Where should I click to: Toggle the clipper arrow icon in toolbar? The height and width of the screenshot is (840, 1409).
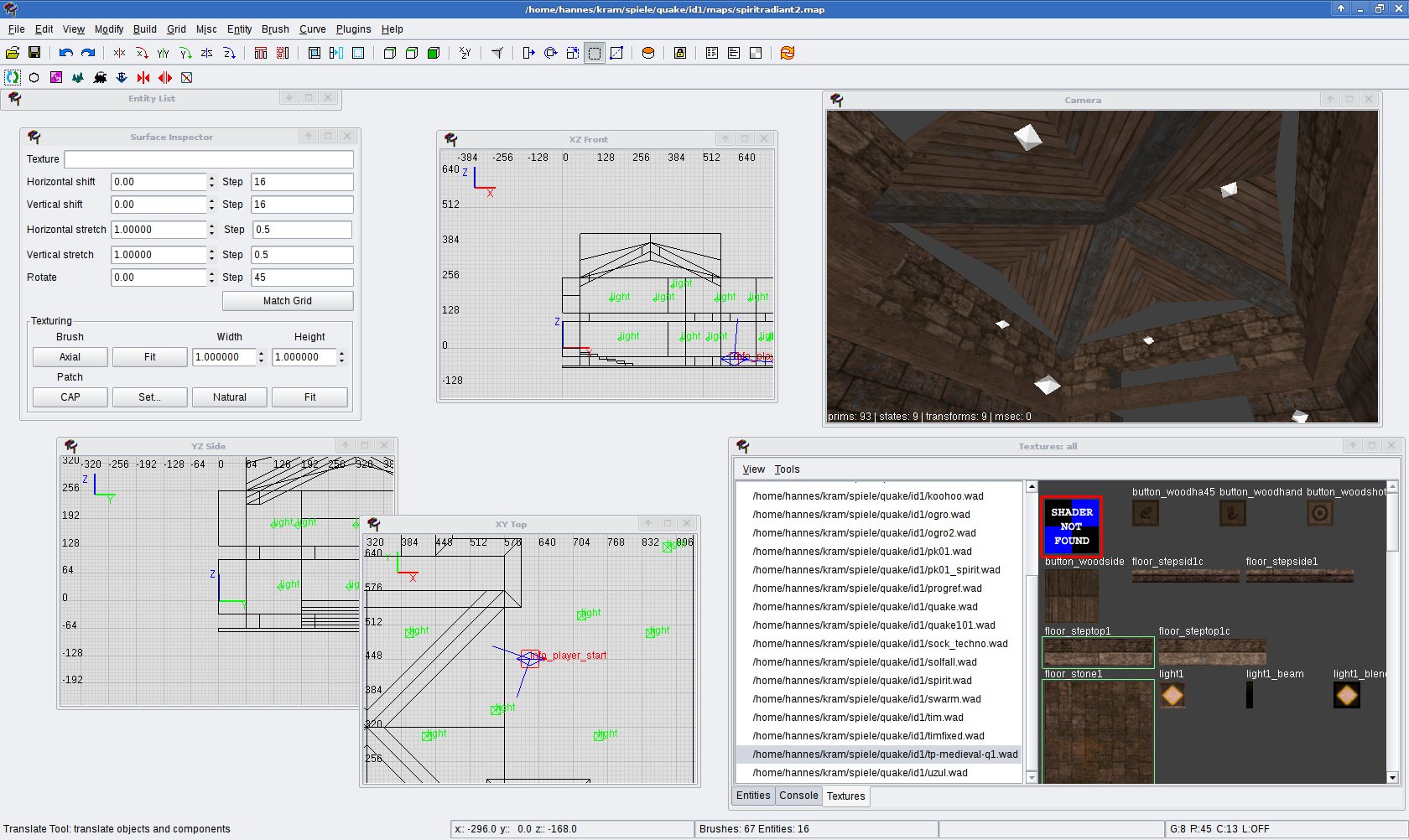click(497, 53)
